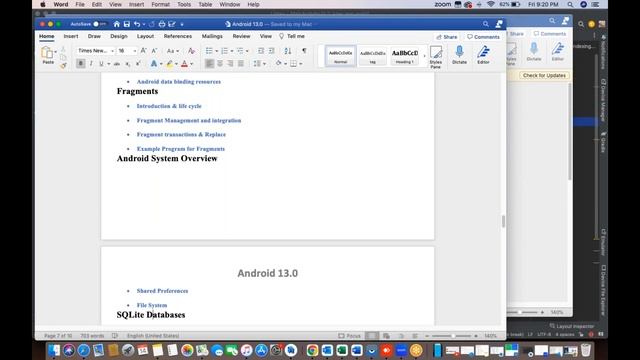Click the Undo arrow icon

click(x=137, y=24)
